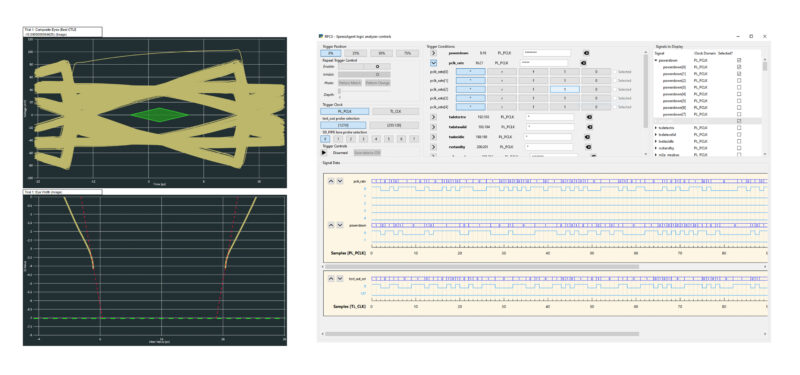Collapse the pclk_rate trigger condition chevron
Viewport: 800px width, 375px height.
pyautogui.click(x=434, y=63)
